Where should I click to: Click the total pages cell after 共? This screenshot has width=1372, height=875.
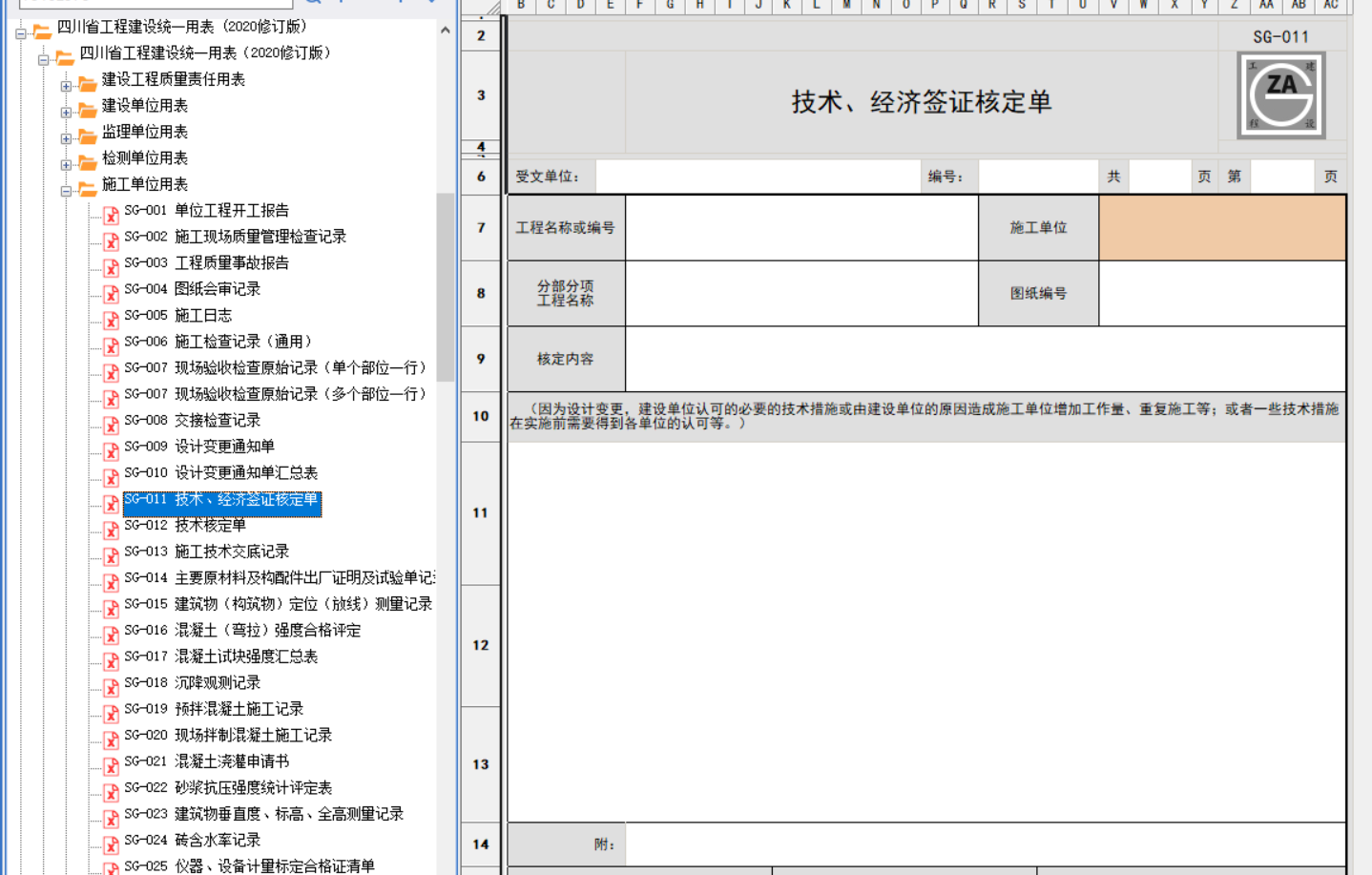click(x=1159, y=177)
